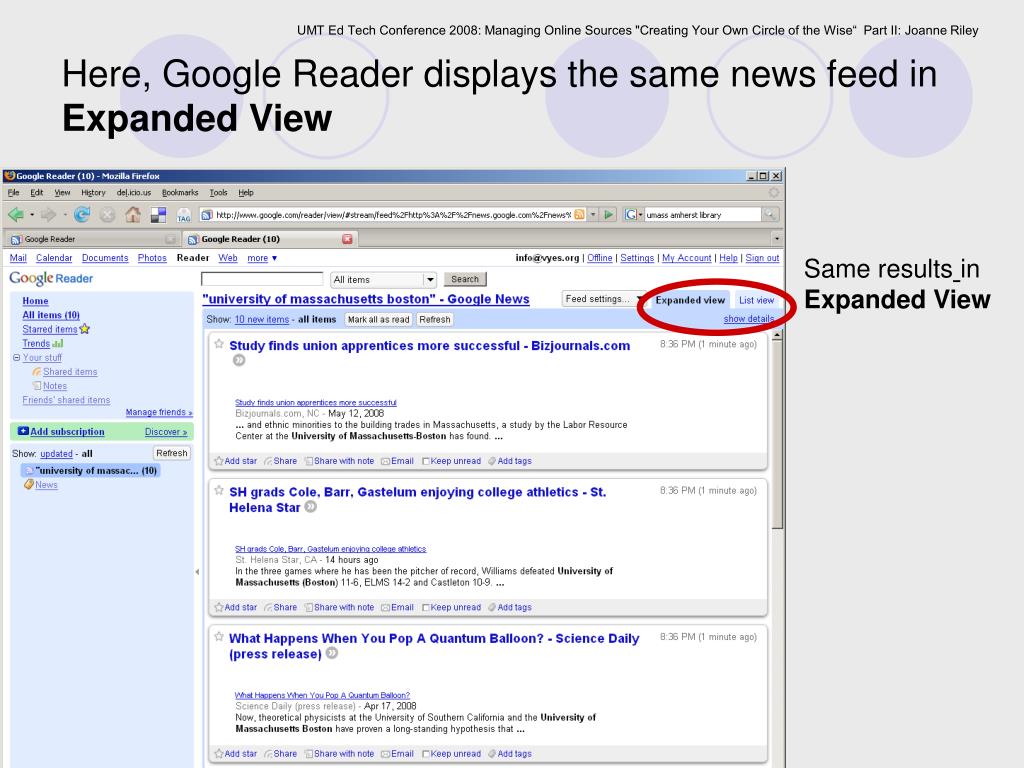Click Email under the St. Helena article
The height and width of the screenshot is (768, 1024).
398,607
